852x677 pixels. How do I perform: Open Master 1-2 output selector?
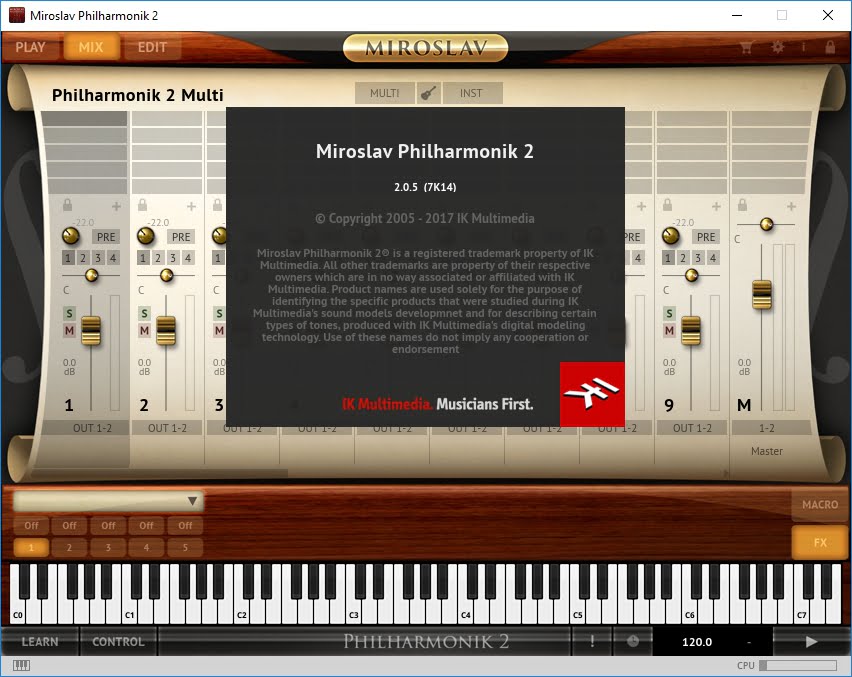(767, 428)
